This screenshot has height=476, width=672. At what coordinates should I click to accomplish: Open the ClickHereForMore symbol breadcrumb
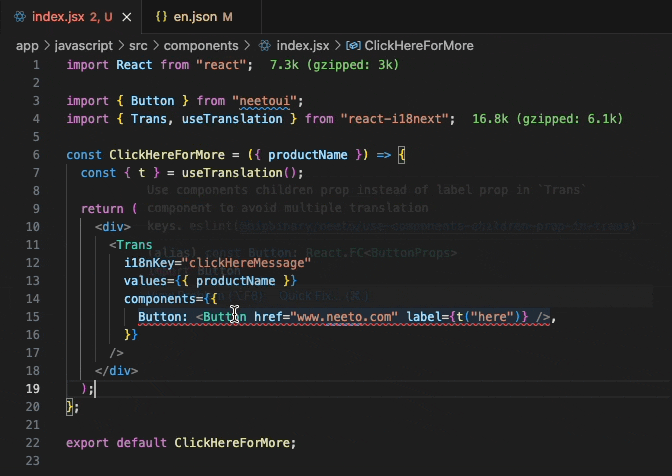(x=419, y=45)
